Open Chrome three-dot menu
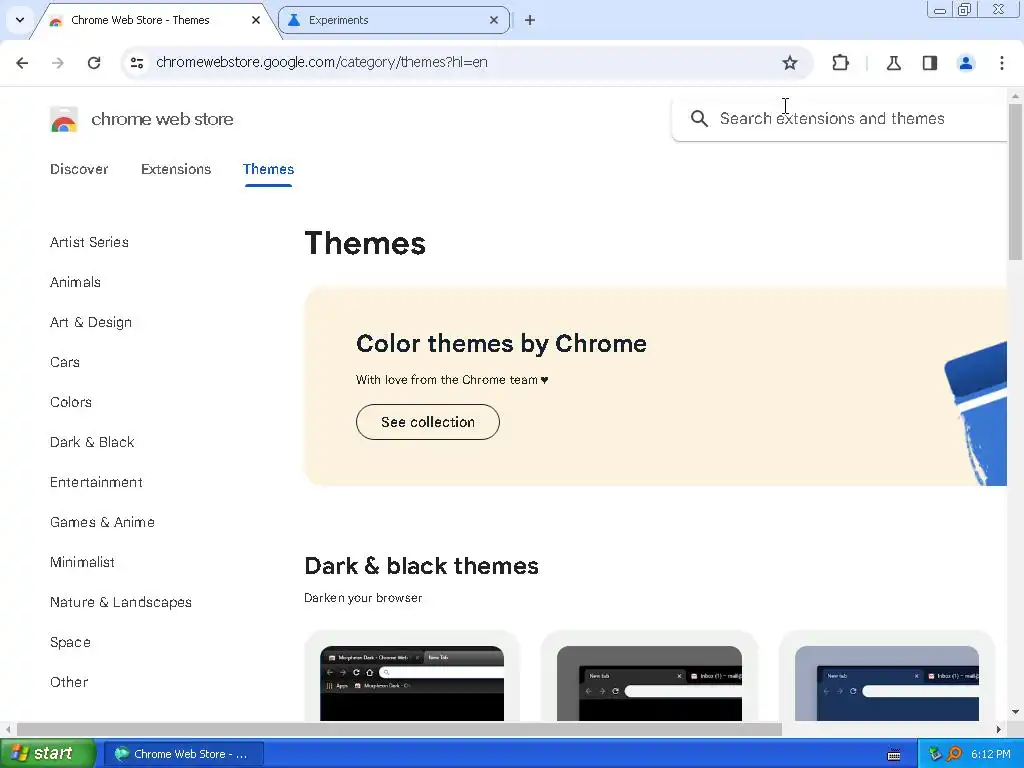1024x768 pixels. coord(1002,63)
